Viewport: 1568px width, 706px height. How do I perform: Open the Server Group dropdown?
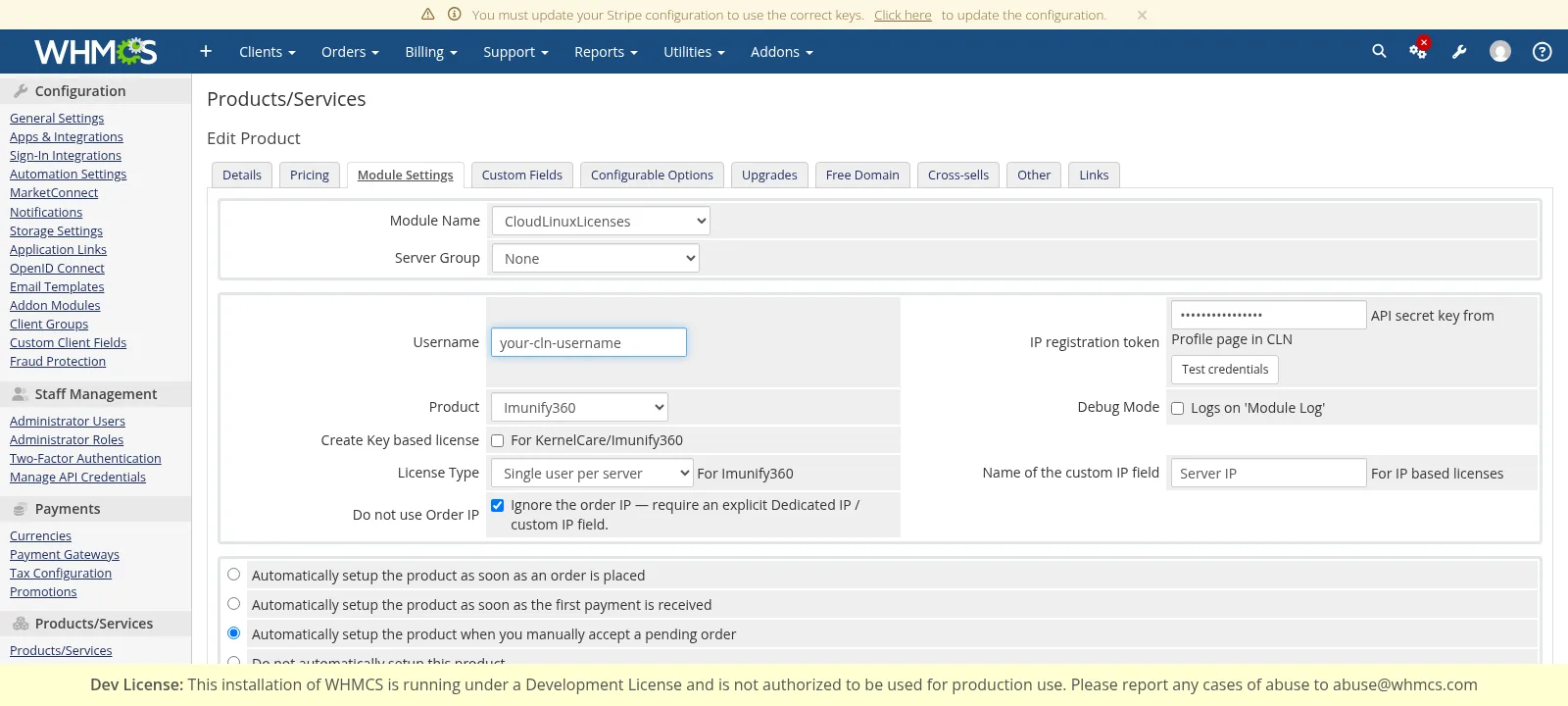596,258
